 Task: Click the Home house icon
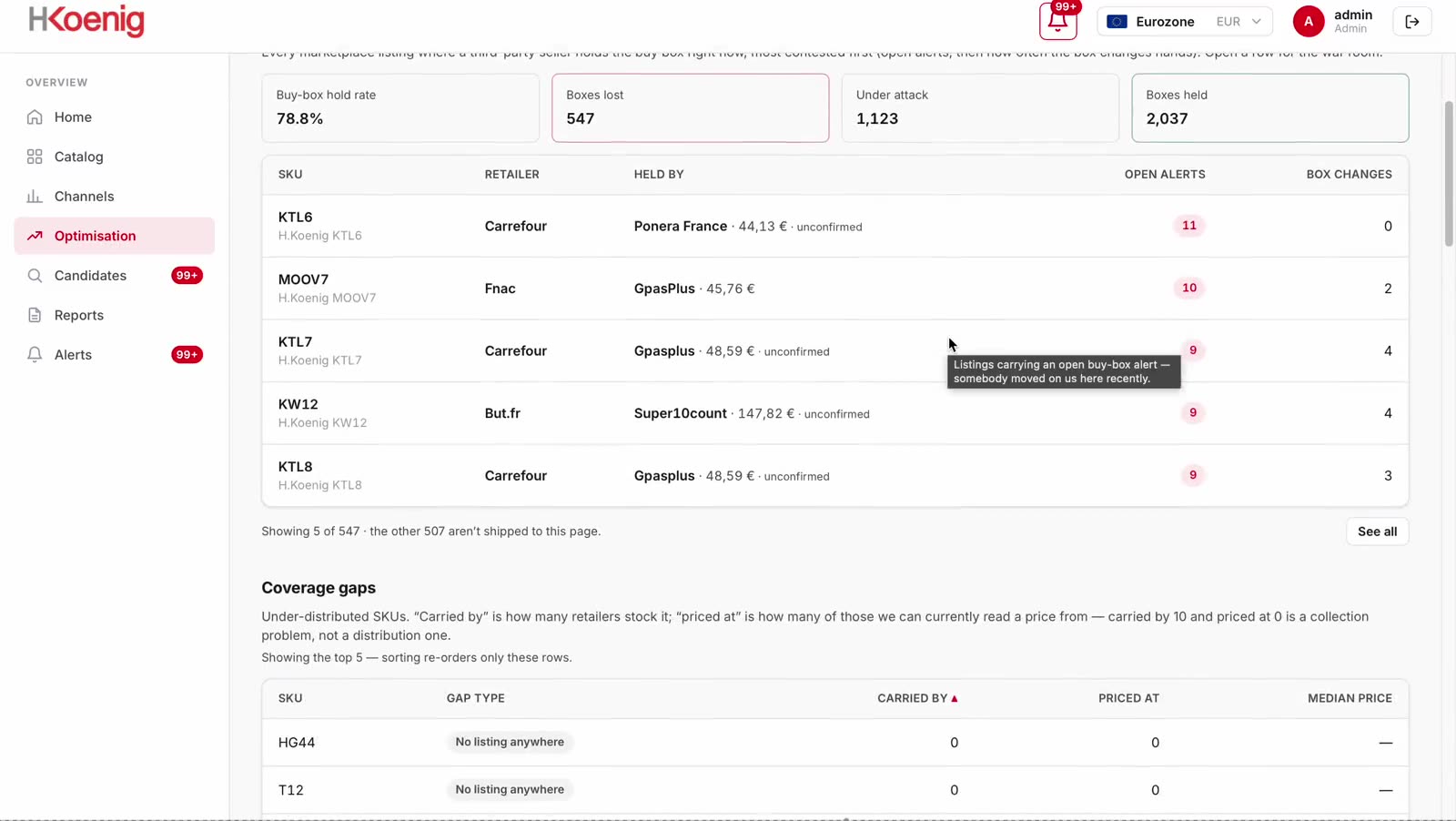tap(35, 117)
